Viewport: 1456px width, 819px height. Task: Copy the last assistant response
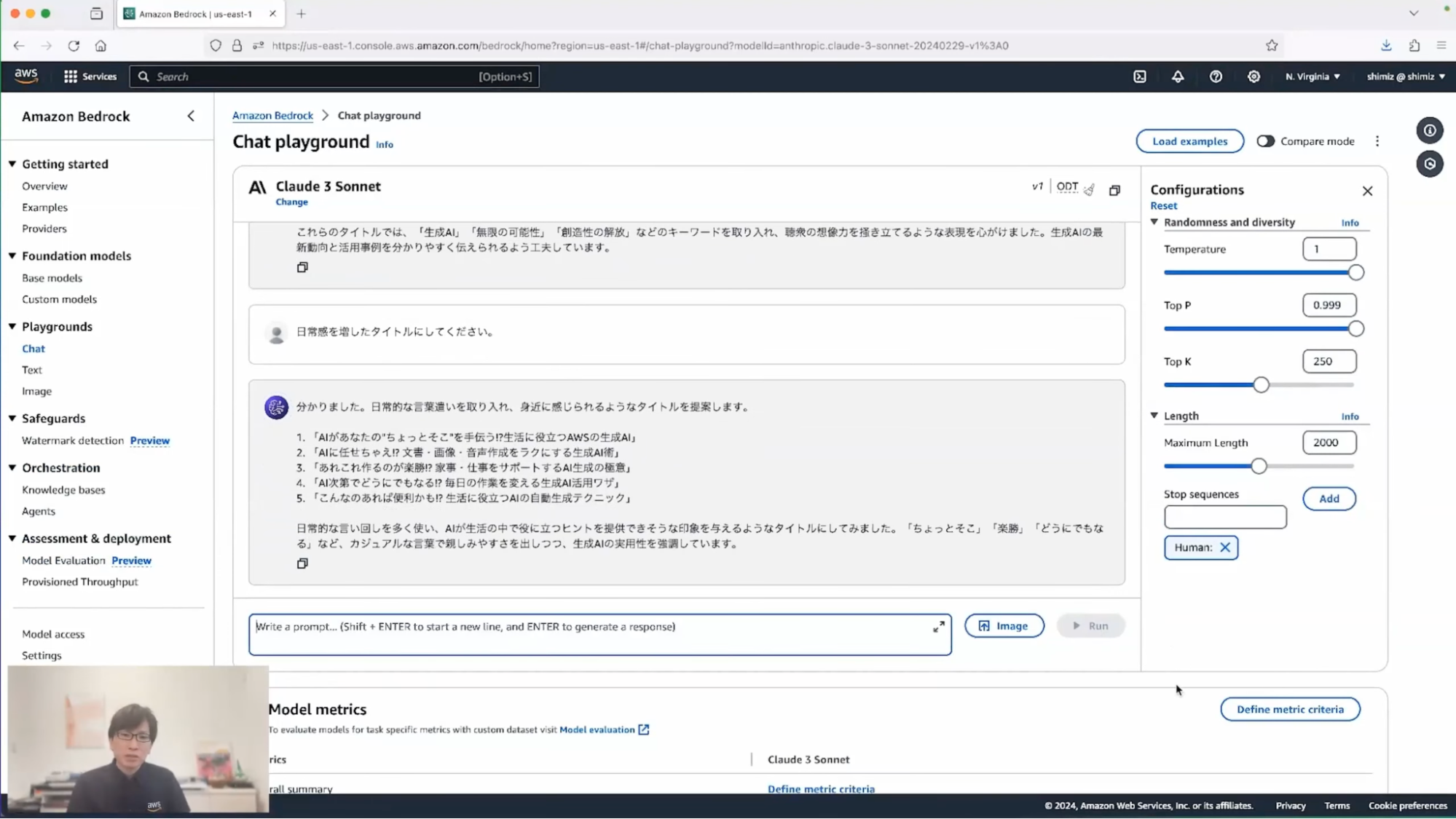(302, 563)
